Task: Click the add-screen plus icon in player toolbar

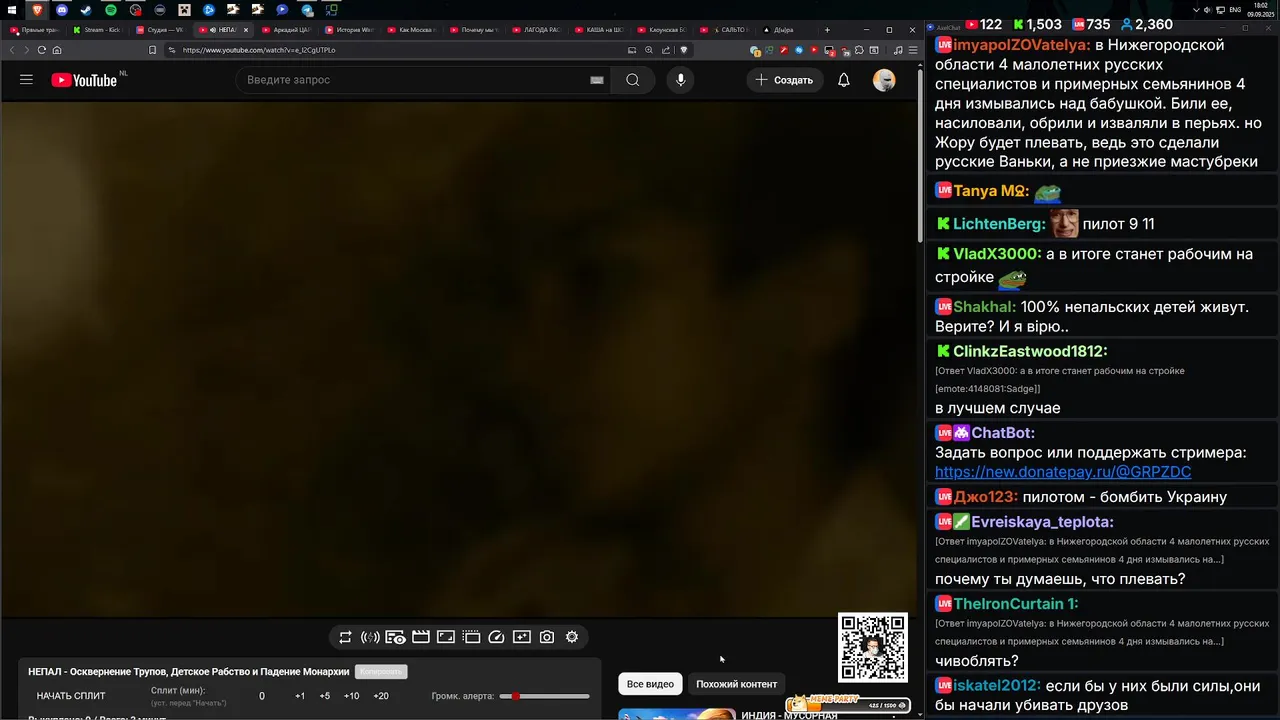Action: pos(522,637)
